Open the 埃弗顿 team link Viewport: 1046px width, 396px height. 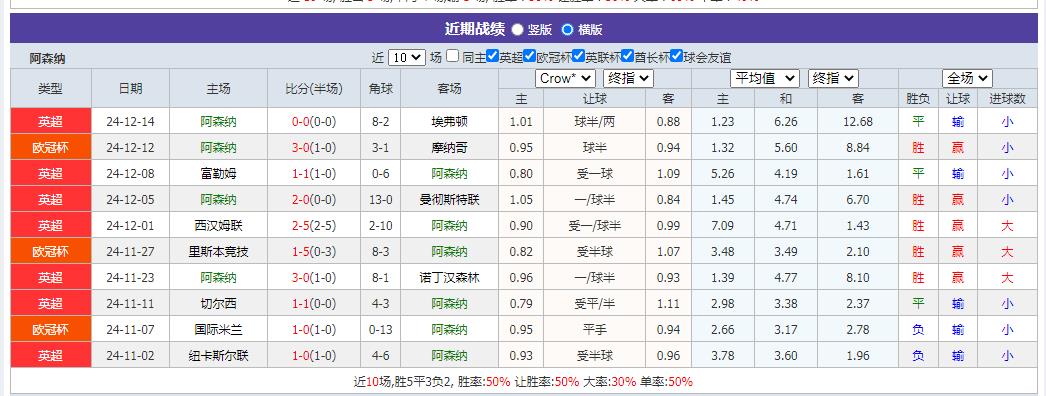click(450, 121)
